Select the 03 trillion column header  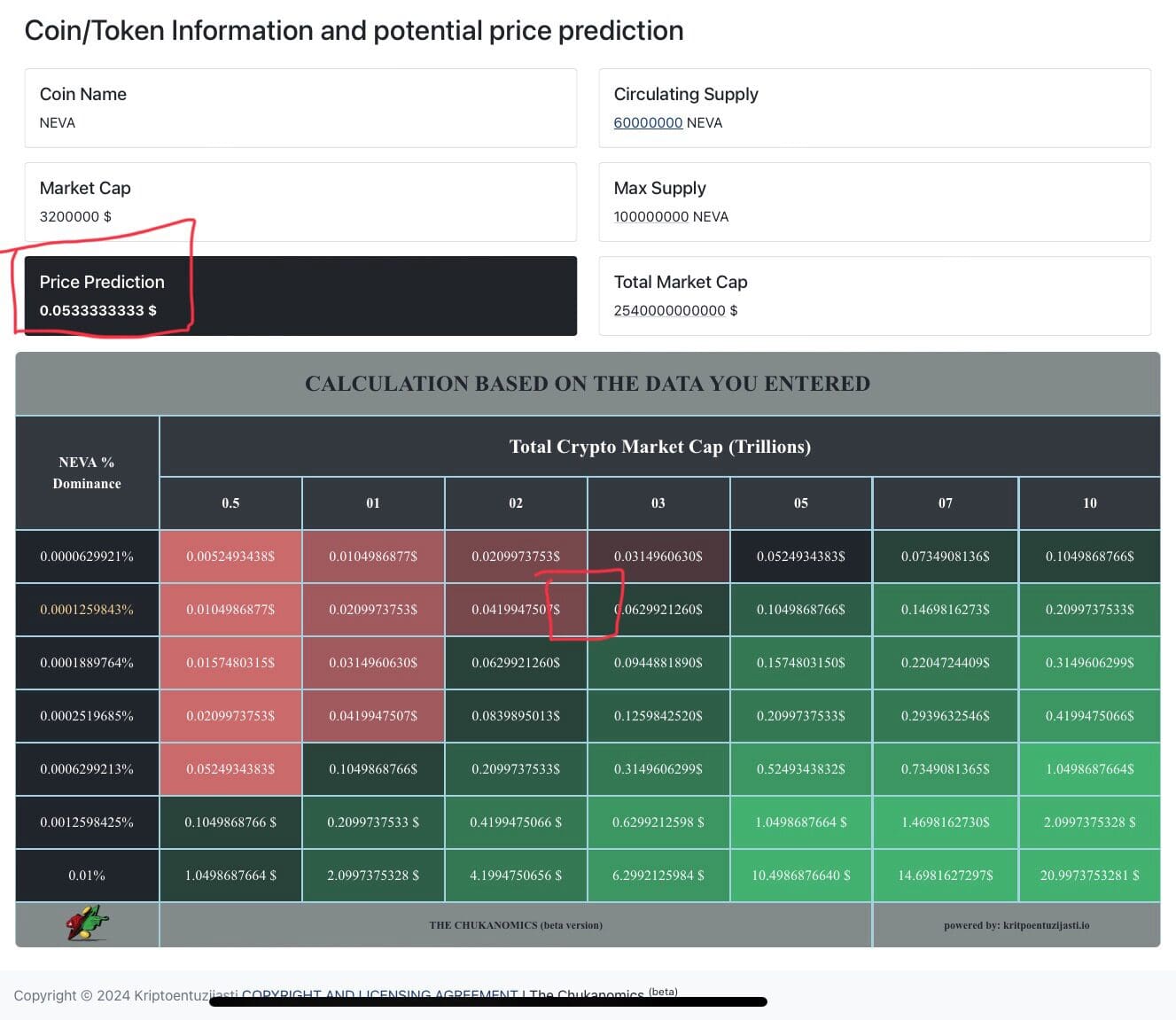658,503
